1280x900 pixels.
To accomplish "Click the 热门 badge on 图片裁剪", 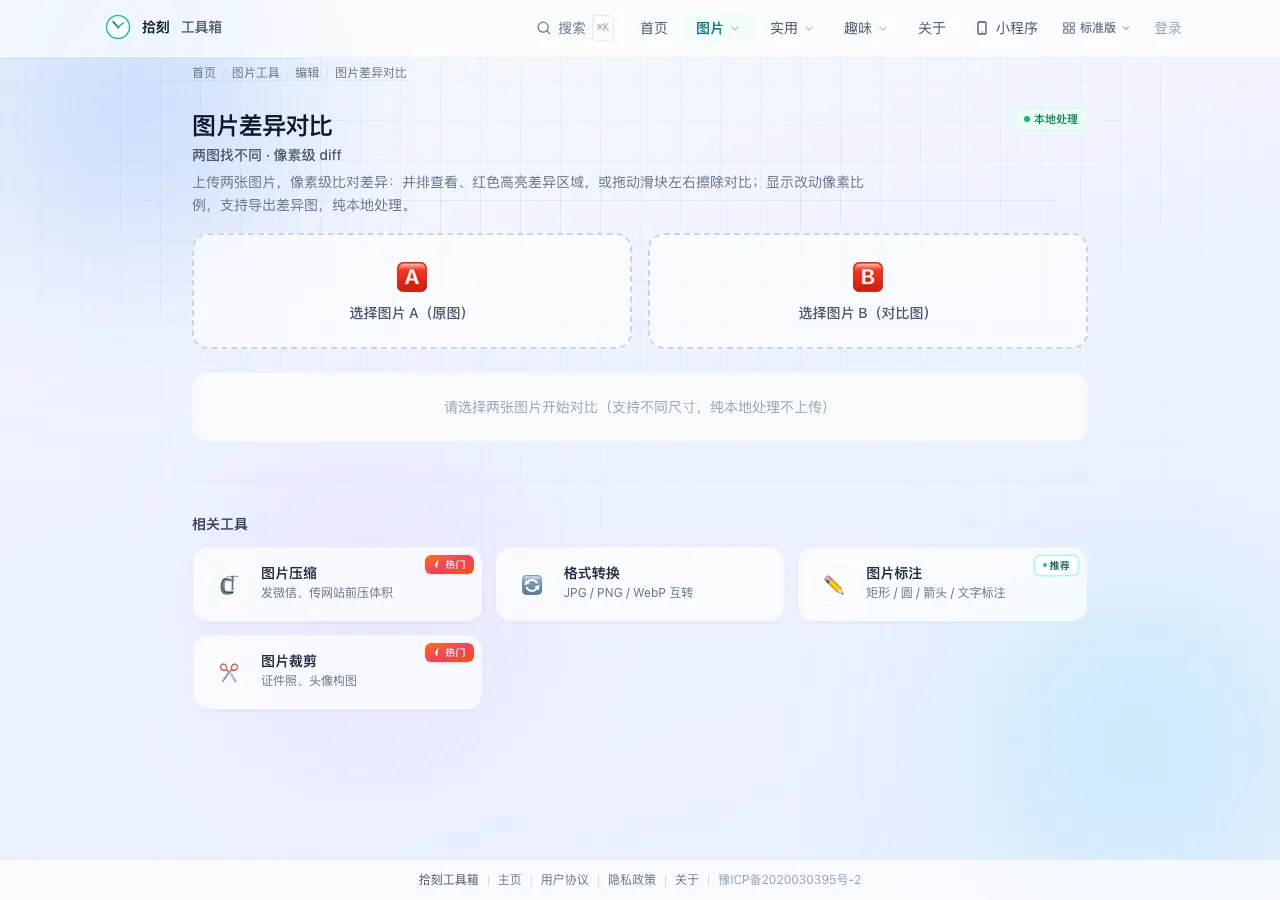I will (x=449, y=652).
